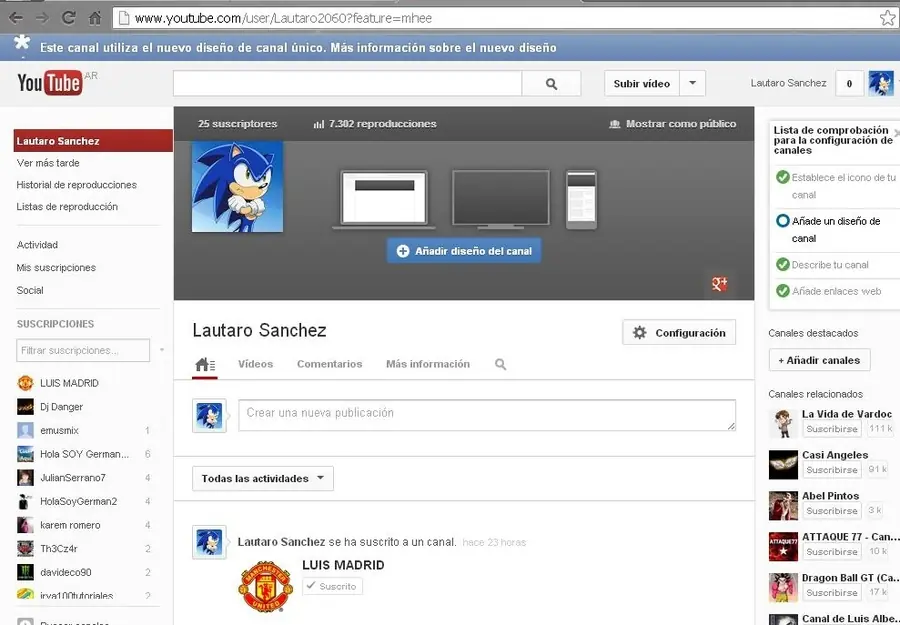The width and height of the screenshot is (900, 625).
Task: Click Mostrar como público
Action: [673, 124]
